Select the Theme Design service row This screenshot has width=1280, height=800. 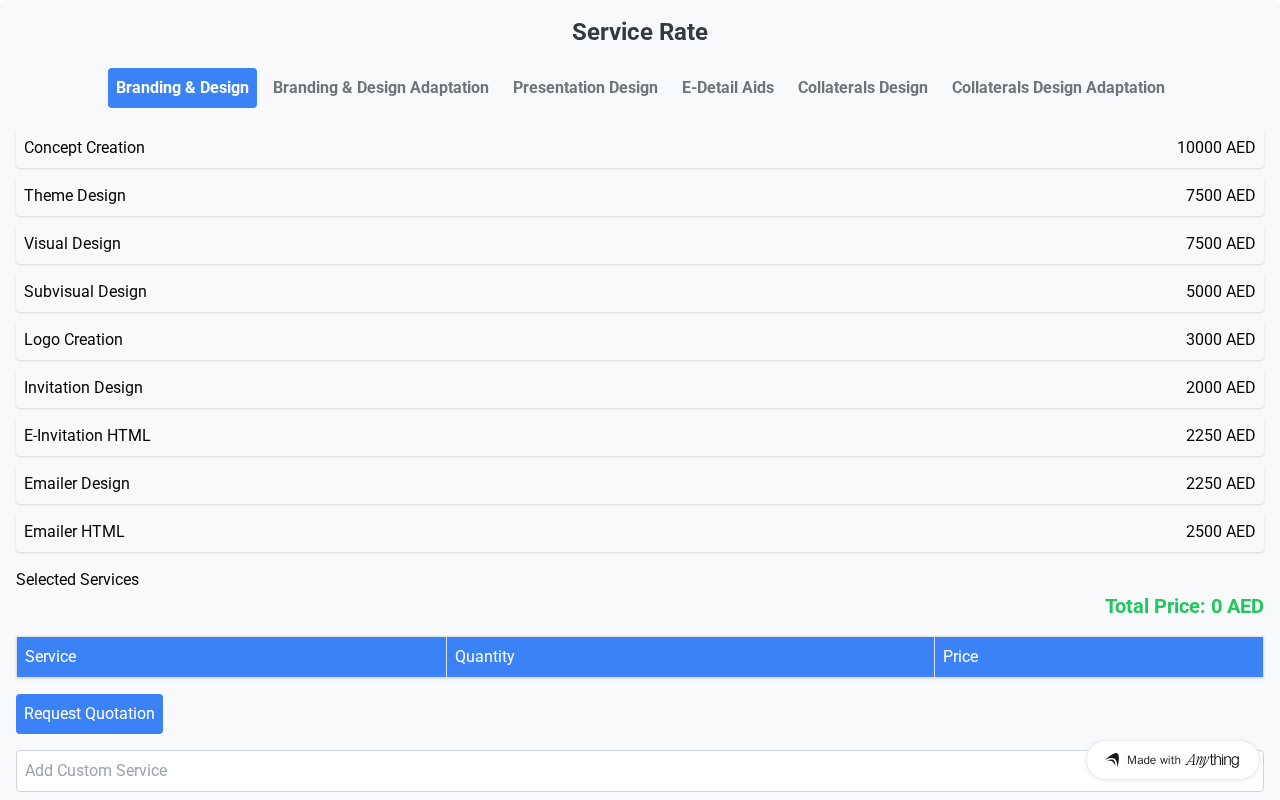click(640, 196)
